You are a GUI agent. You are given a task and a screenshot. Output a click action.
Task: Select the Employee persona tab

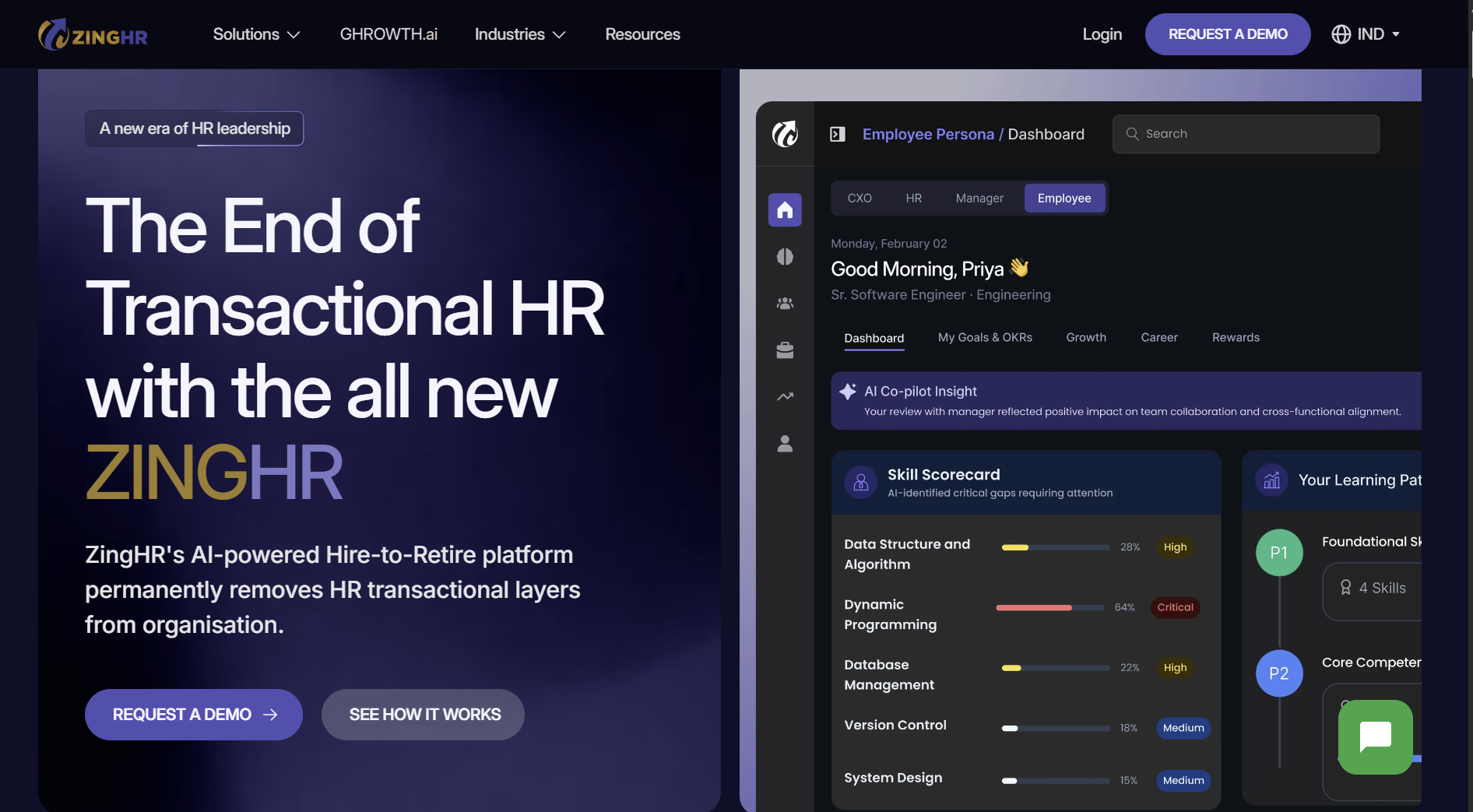[x=1064, y=199]
